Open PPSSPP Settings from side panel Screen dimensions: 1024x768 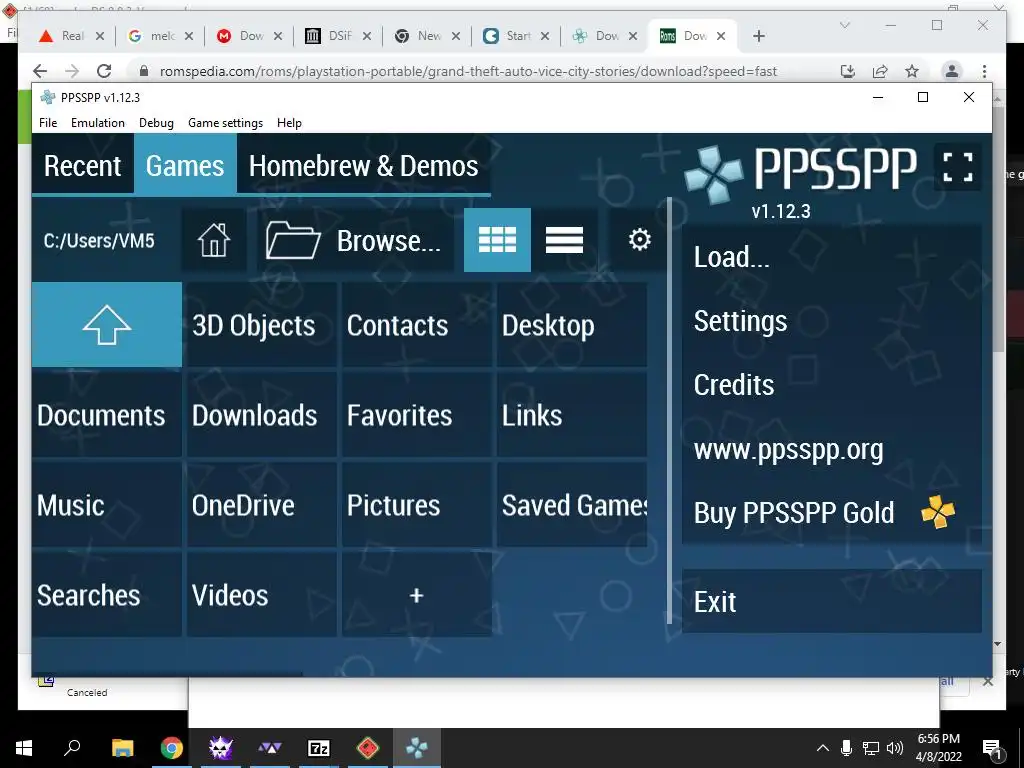click(x=831, y=321)
